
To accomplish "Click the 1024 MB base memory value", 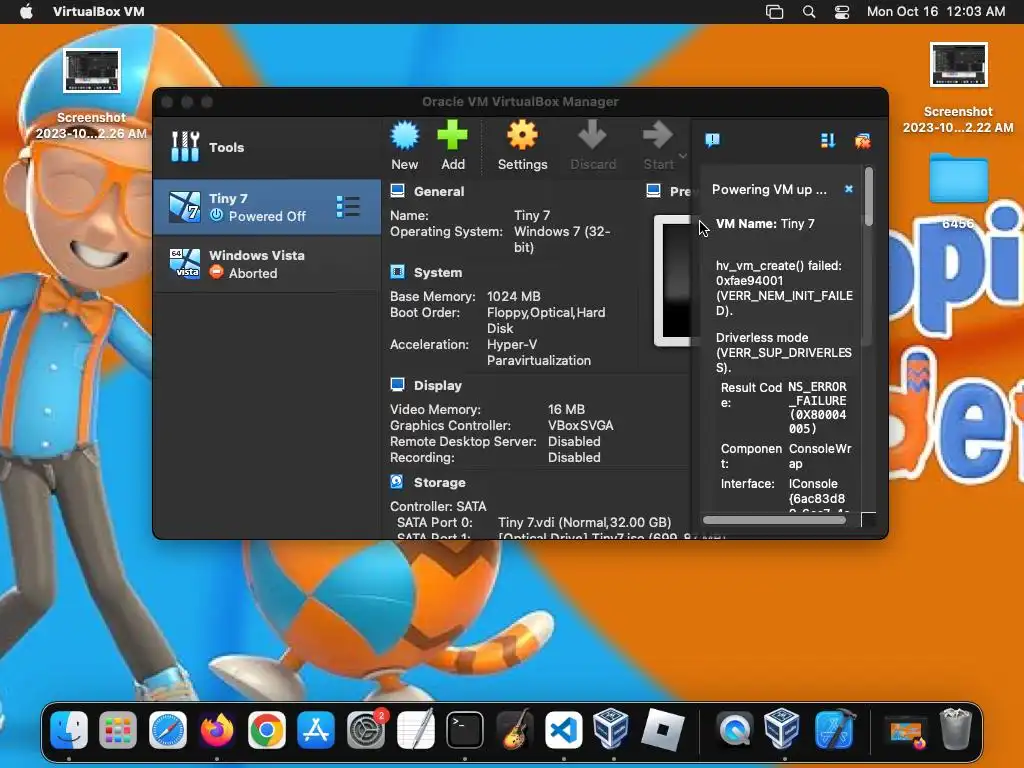I will (x=513, y=296).
